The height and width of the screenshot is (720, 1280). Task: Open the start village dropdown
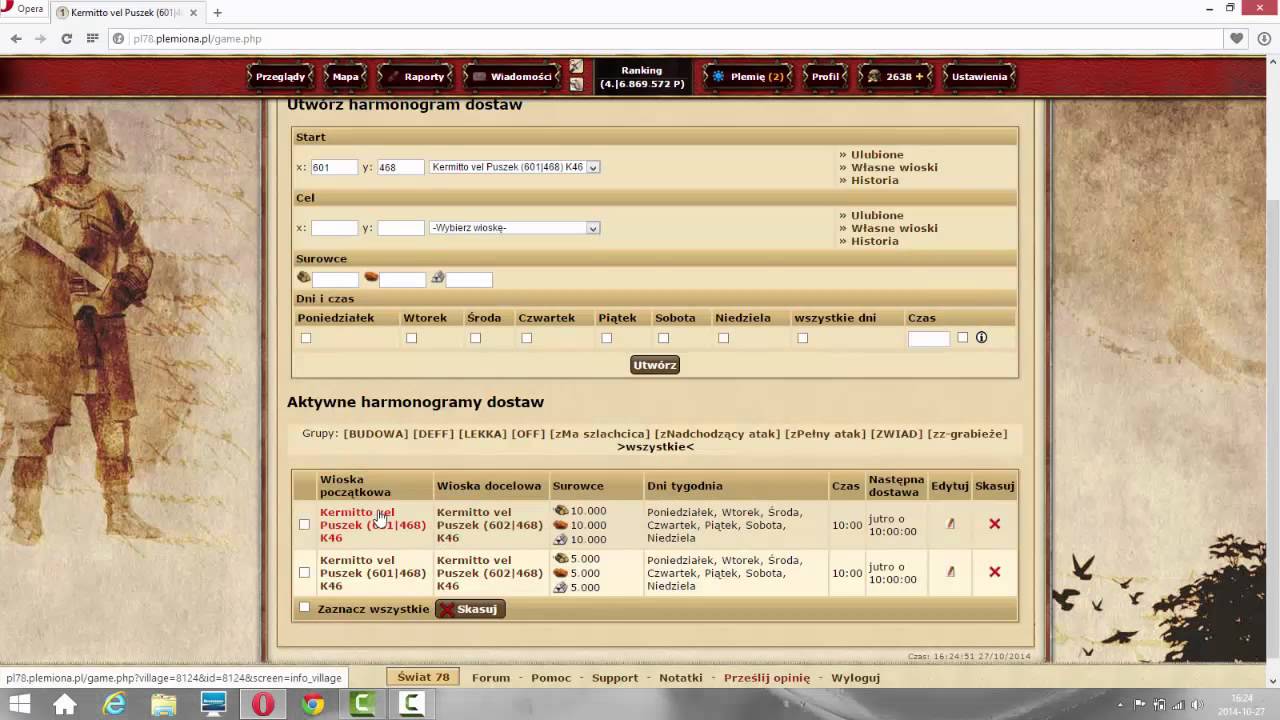[x=515, y=167]
